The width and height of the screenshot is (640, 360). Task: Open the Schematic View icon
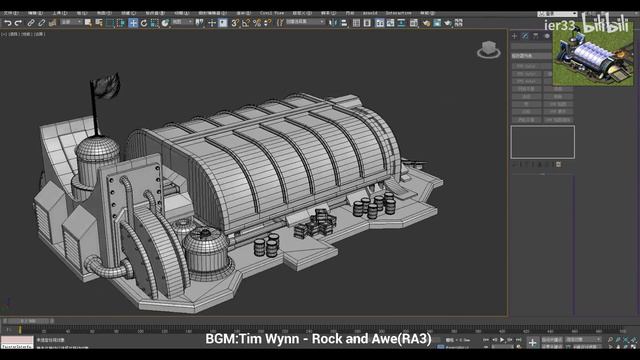(402, 23)
